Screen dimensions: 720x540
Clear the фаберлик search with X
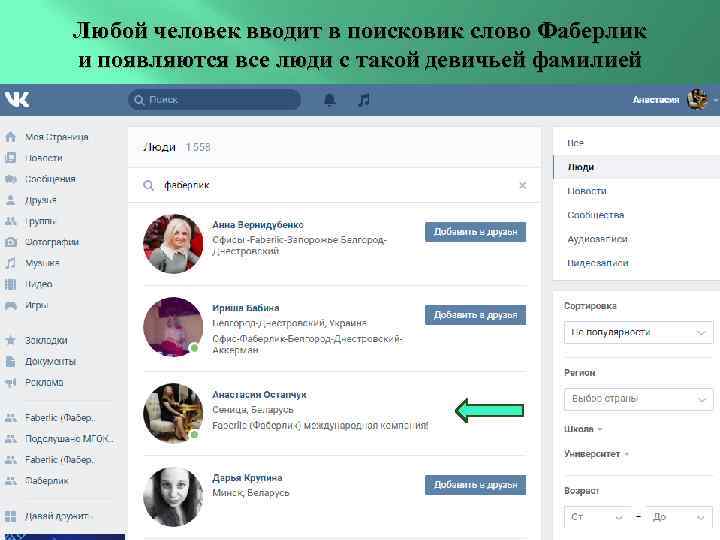[x=523, y=186]
